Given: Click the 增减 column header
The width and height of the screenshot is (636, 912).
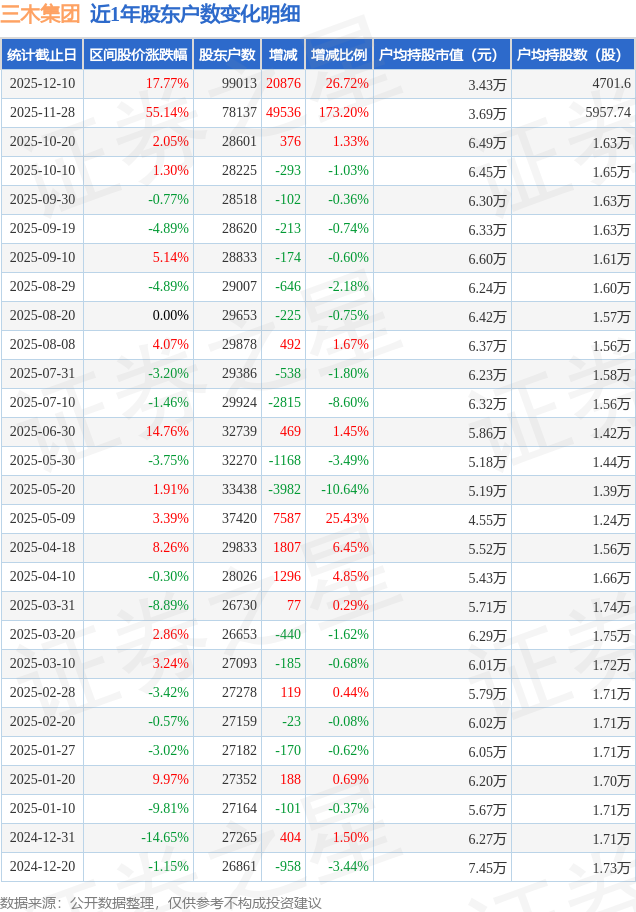Looking at the screenshot, I should pyautogui.click(x=284, y=55).
